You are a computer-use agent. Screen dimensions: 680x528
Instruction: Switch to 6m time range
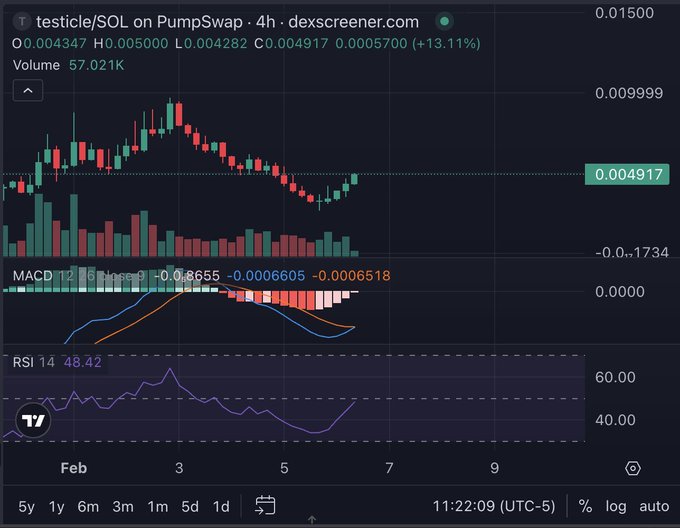click(x=88, y=506)
